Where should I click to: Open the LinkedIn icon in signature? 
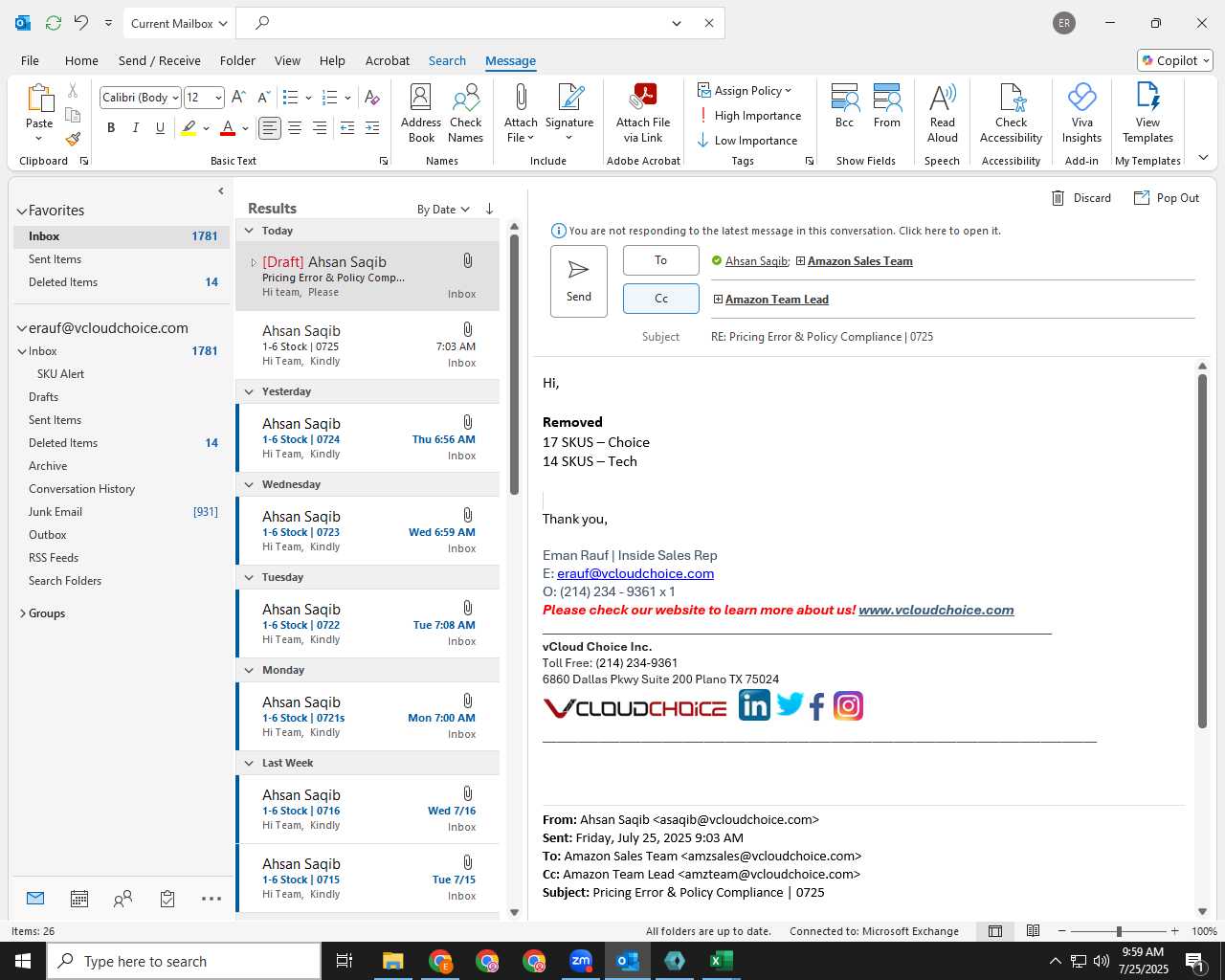coord(754,706)
